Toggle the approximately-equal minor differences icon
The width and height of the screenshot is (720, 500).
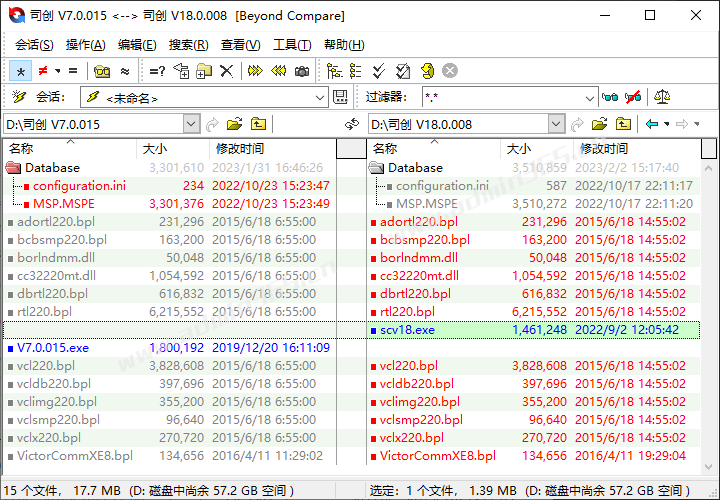(124, 71)
